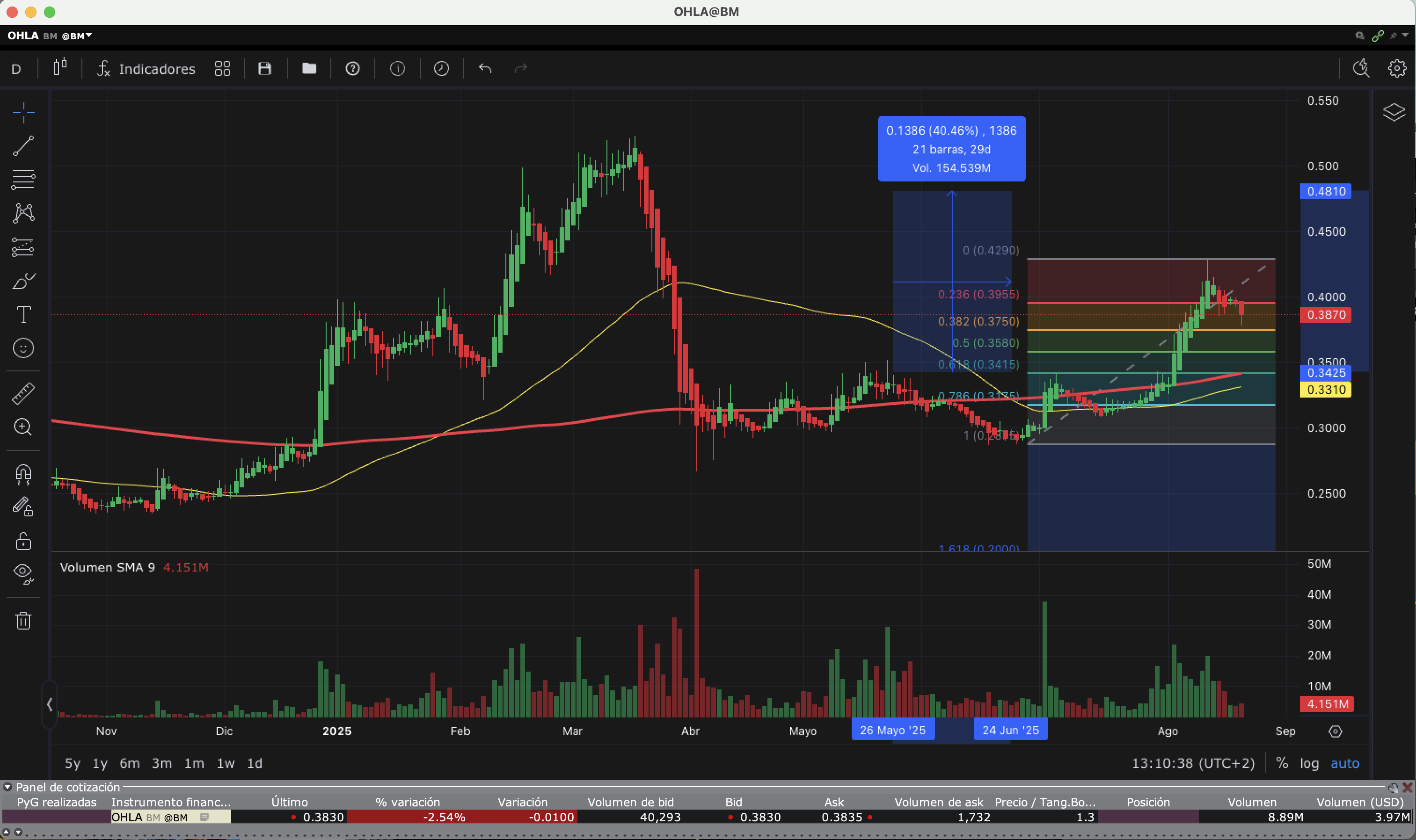Set range to 3m
Image resolution: width=1416 pixels, height=840 pixels.
162,764
